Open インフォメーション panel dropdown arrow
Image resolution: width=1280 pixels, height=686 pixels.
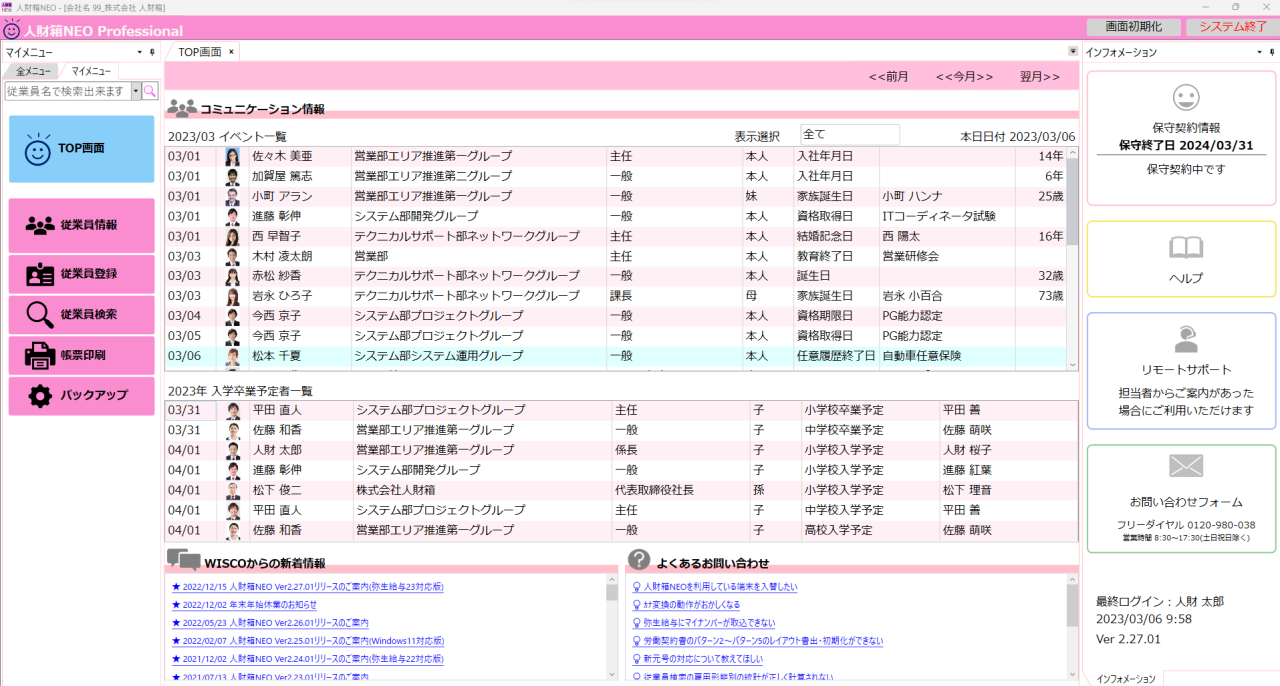(x=1259, y=52)
